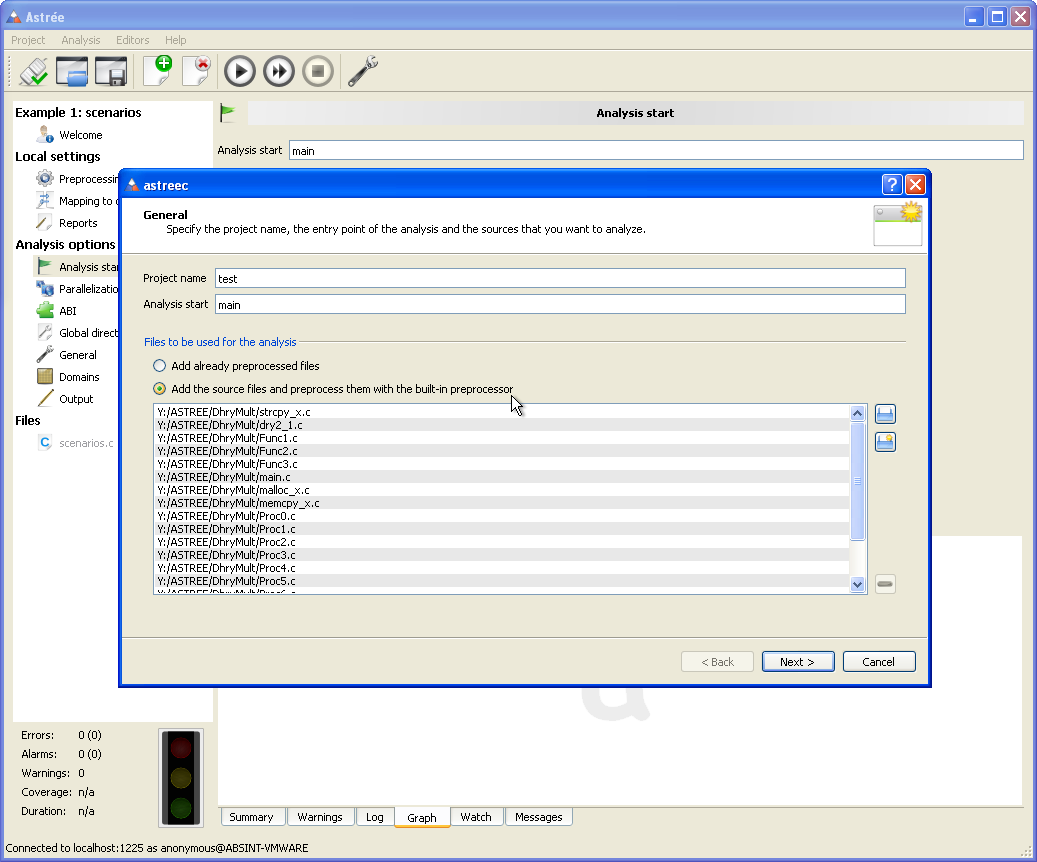Click the traffic light status indicator
This screenshot has width=1037, height=862.
(x=181, y=778)
